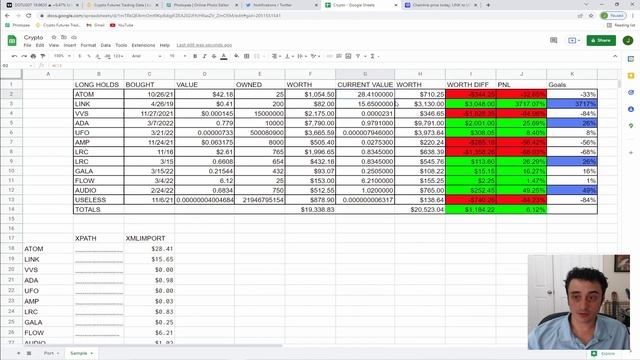This screenshot has height=360, width=640.
Task: Toggle italic formatting
Action: pyautogui.click(x=204, y=56)
